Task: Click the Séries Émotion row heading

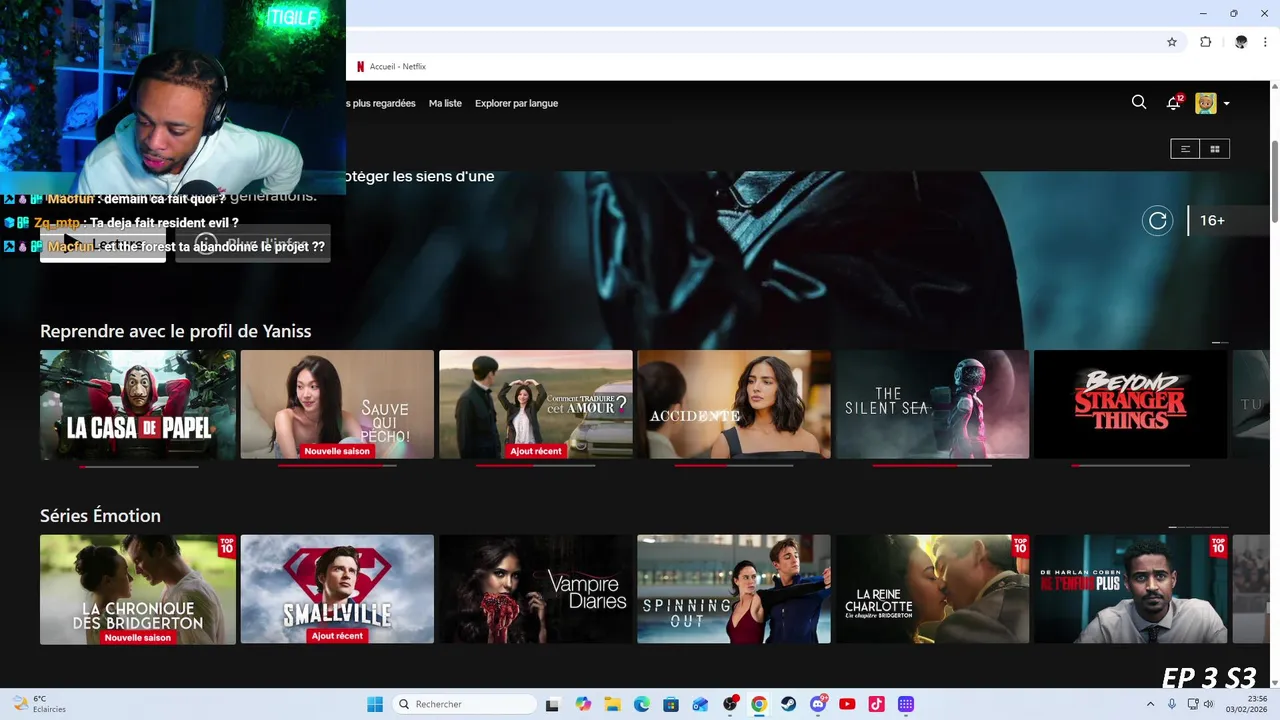Action: pos(100,516)
